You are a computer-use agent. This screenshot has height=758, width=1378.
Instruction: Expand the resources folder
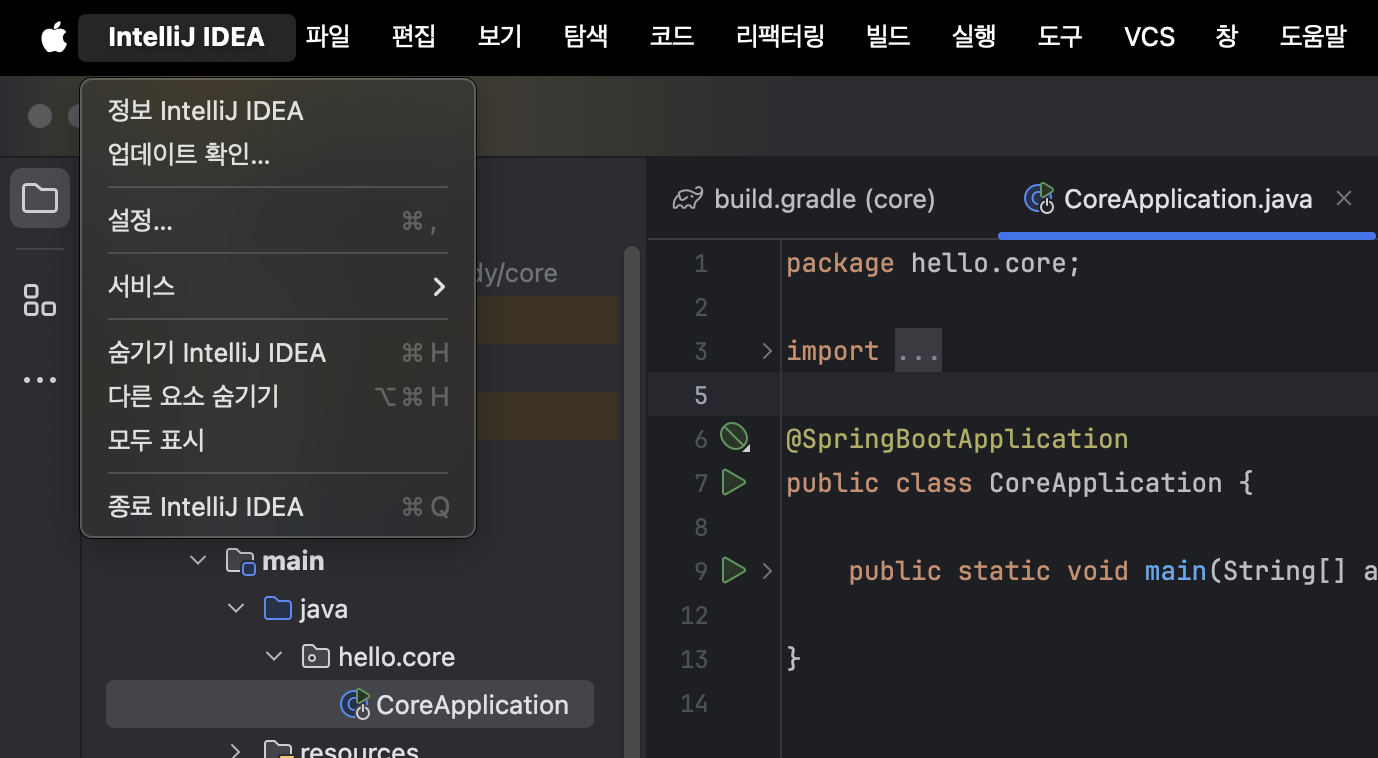click(236, 750)
